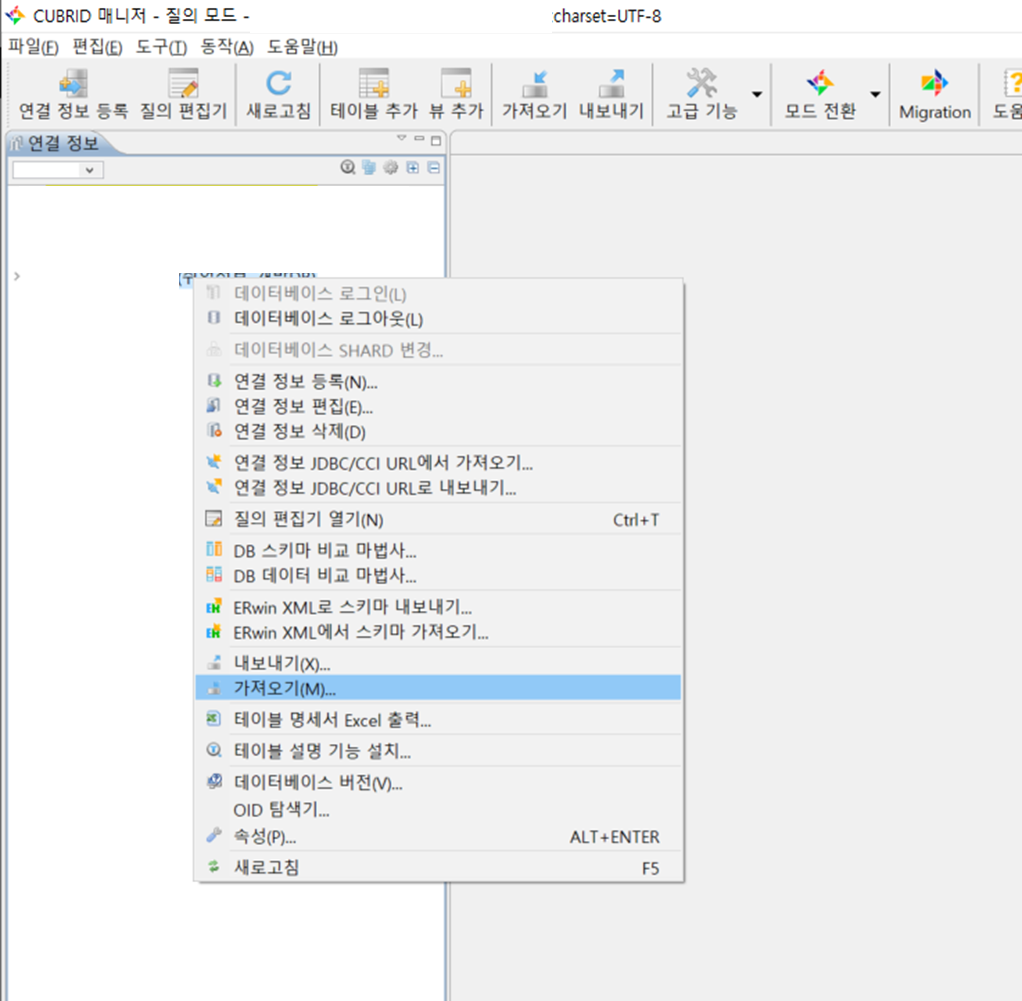Click the 뷰 추가 toolbar icon

pyautogui.click(x=456, y=84)
